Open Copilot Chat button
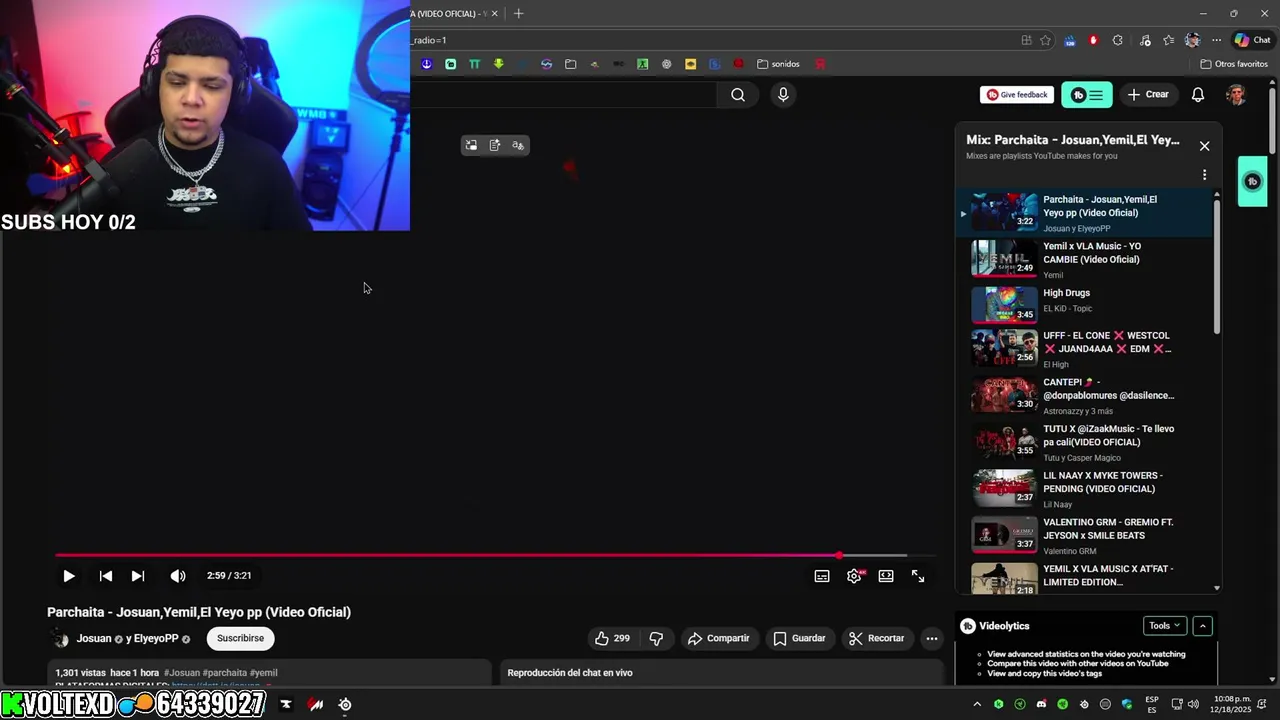This screenshot has height=720, width=1280. 1252,40
